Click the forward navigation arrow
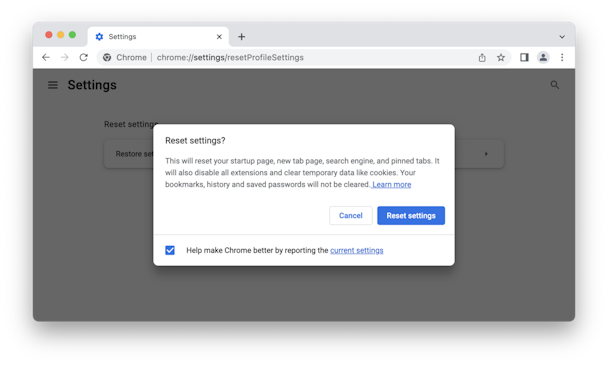The width and height of the screenshot is (608, 365). (65, 57)
